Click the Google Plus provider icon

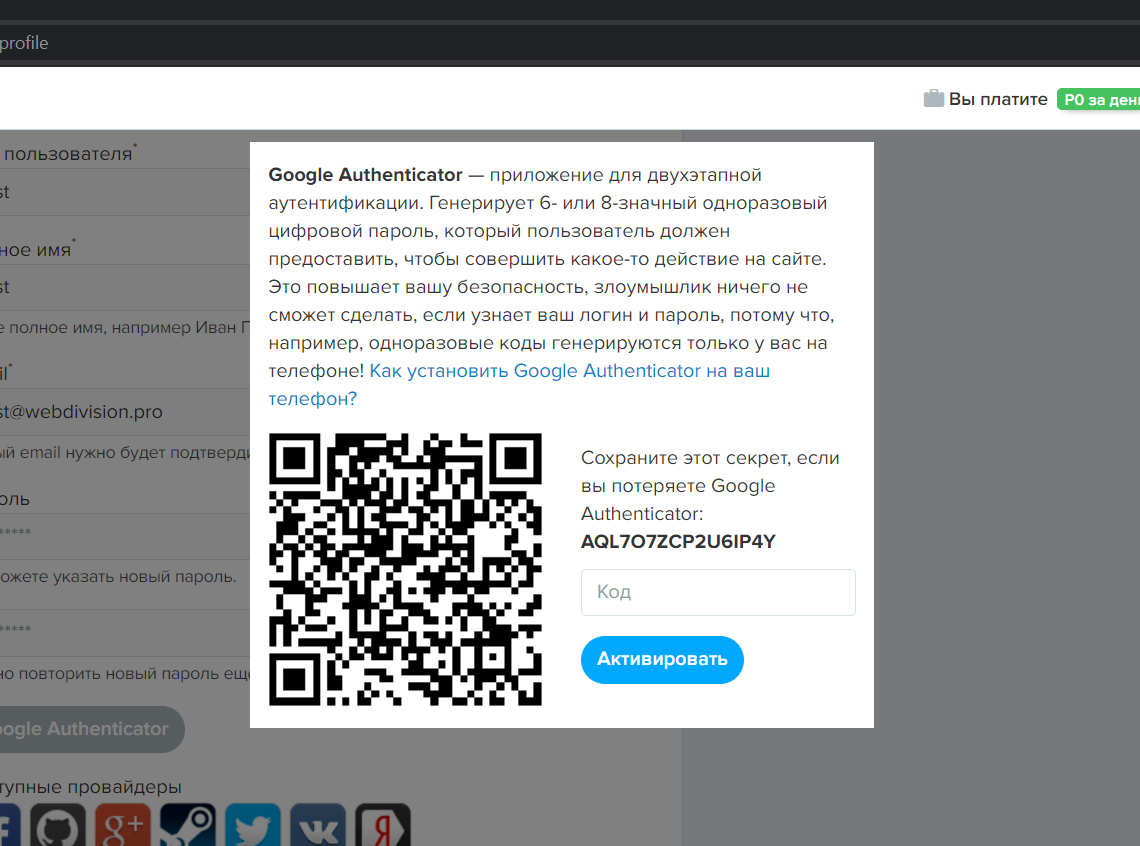click(x=123, y=828)
